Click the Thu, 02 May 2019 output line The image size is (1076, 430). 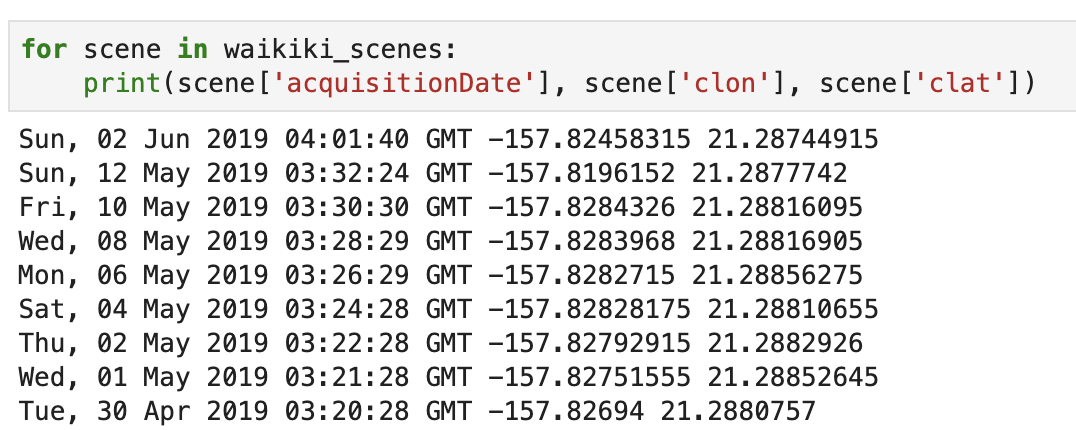[x=441, y=343]
